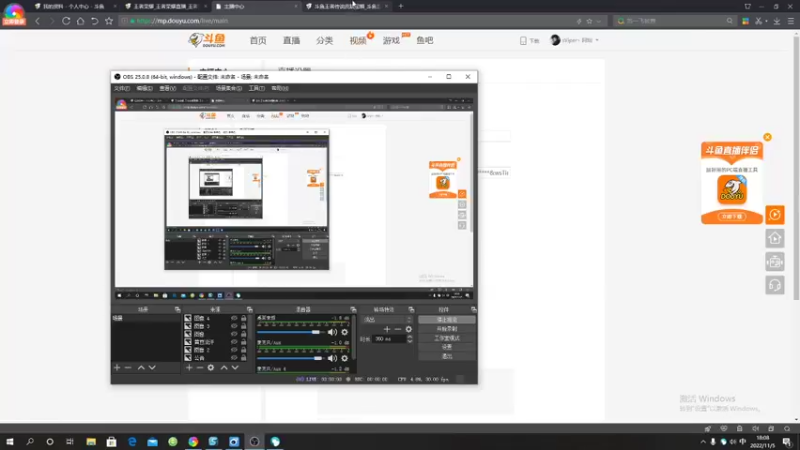Click 停止推流 stop streaming button
The width and height of the screenshot is (800, 450).
(447, 319)
